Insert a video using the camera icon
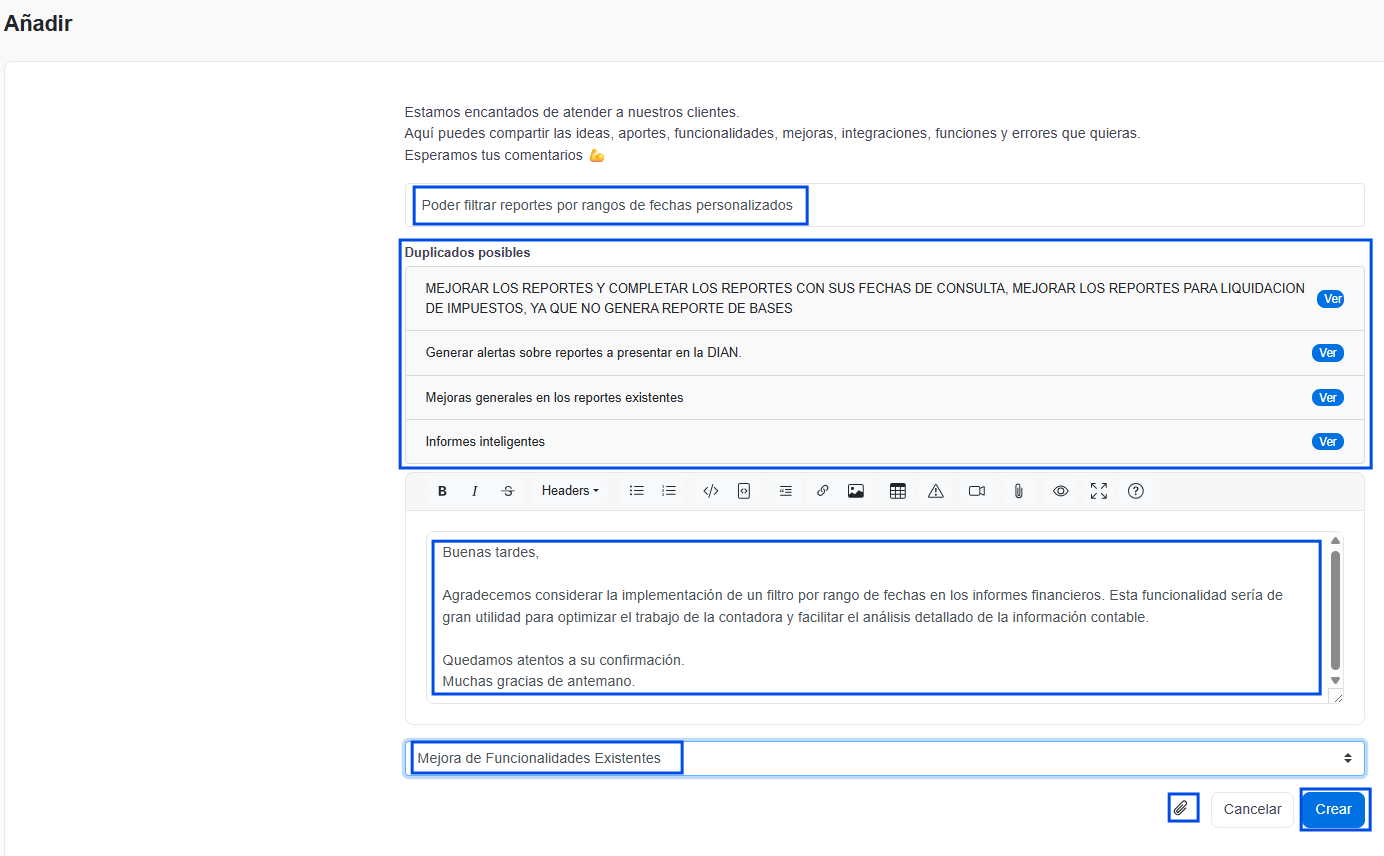The image size is (1384, 856). point(977,491)
